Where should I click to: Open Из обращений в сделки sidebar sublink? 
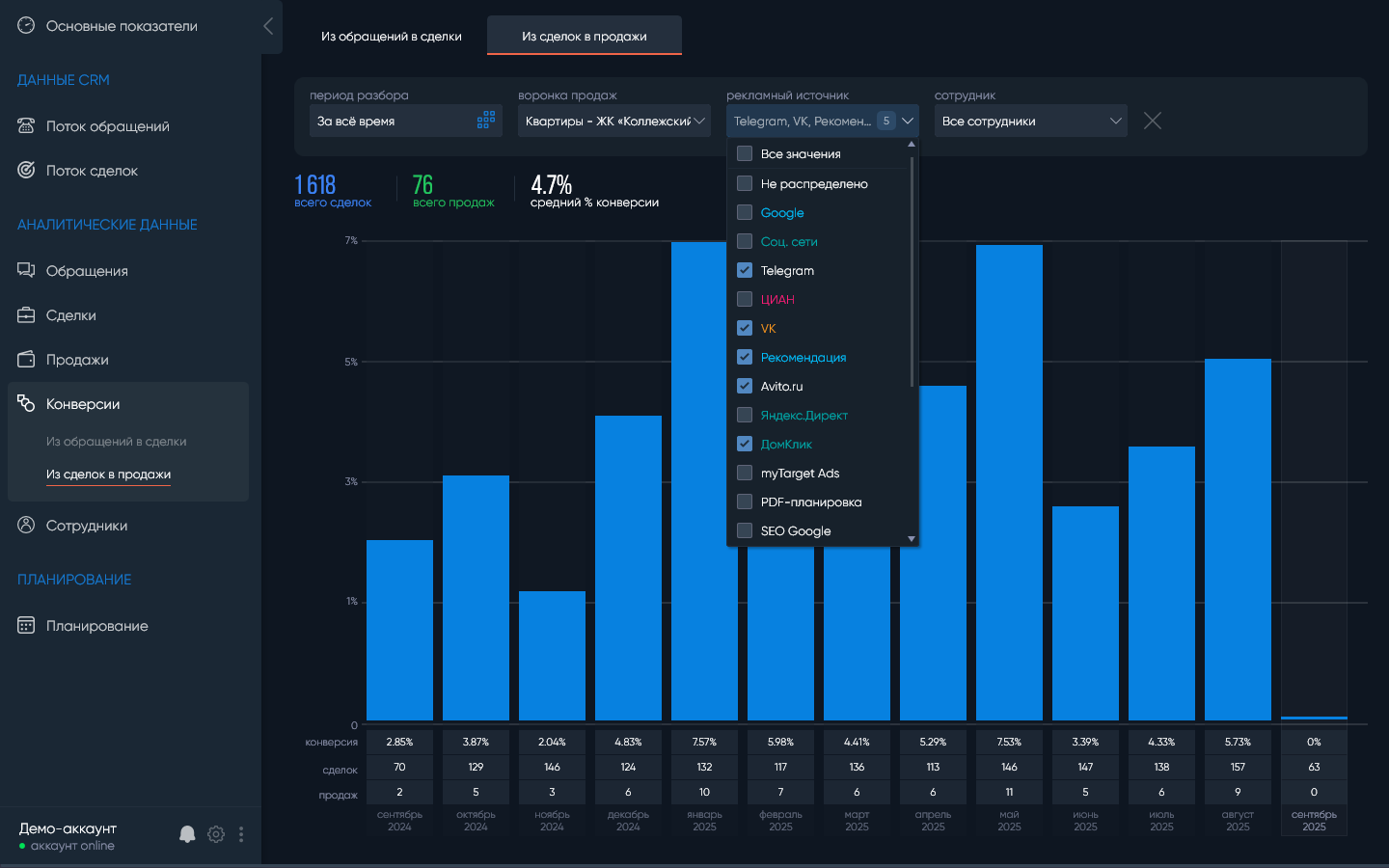(x=116, y=442)
